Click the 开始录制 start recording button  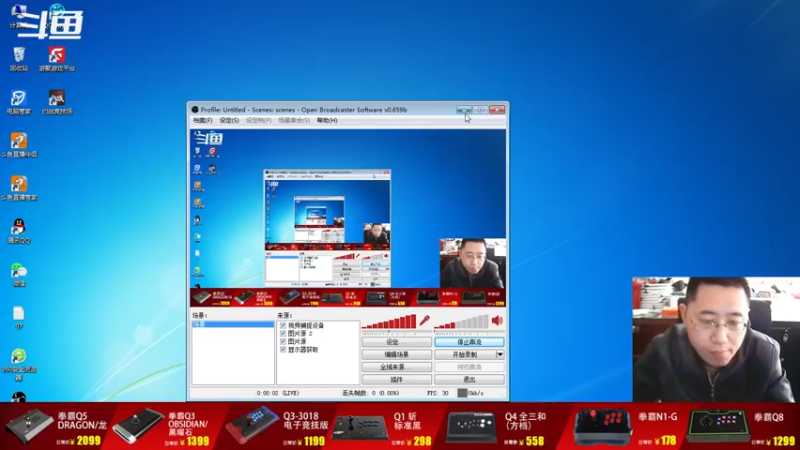pos(465,354)
